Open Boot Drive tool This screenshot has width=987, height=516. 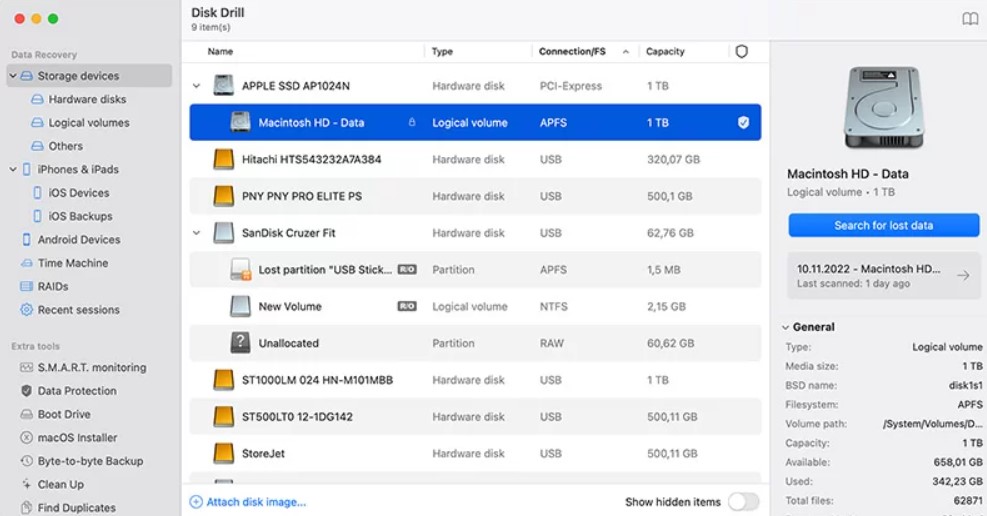(64, 414)
